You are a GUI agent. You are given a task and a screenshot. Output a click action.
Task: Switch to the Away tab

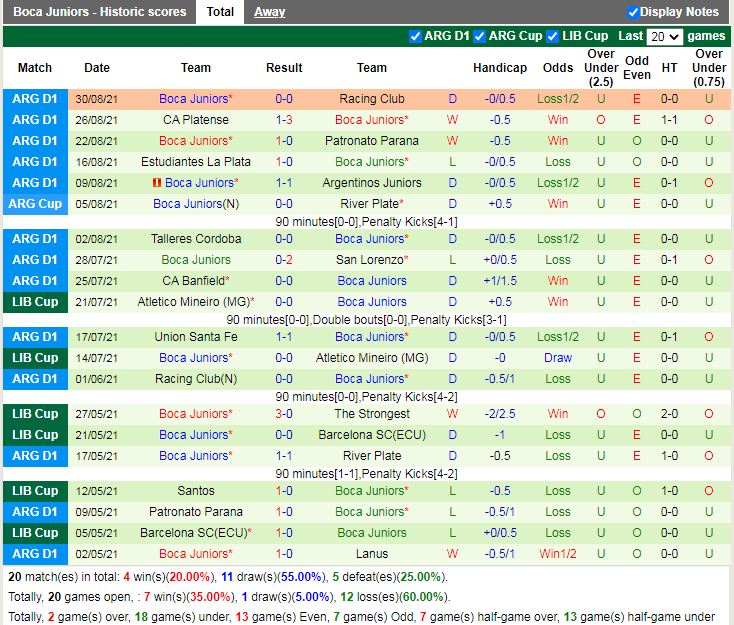tap(269, 12)
